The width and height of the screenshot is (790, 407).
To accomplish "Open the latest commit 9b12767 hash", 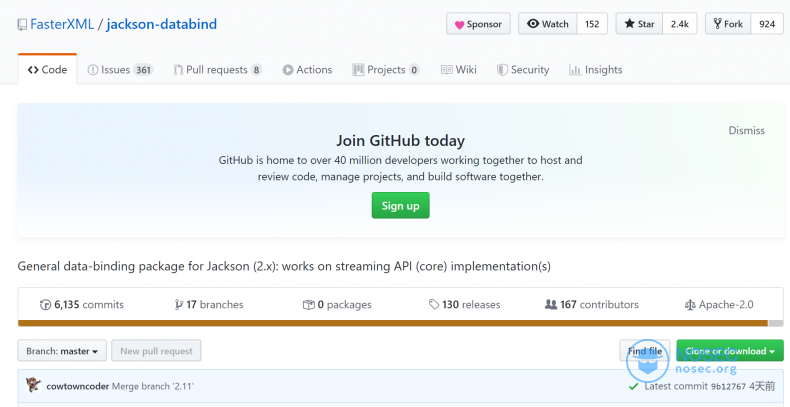I will pyautogui.click(x=728, y=386).
